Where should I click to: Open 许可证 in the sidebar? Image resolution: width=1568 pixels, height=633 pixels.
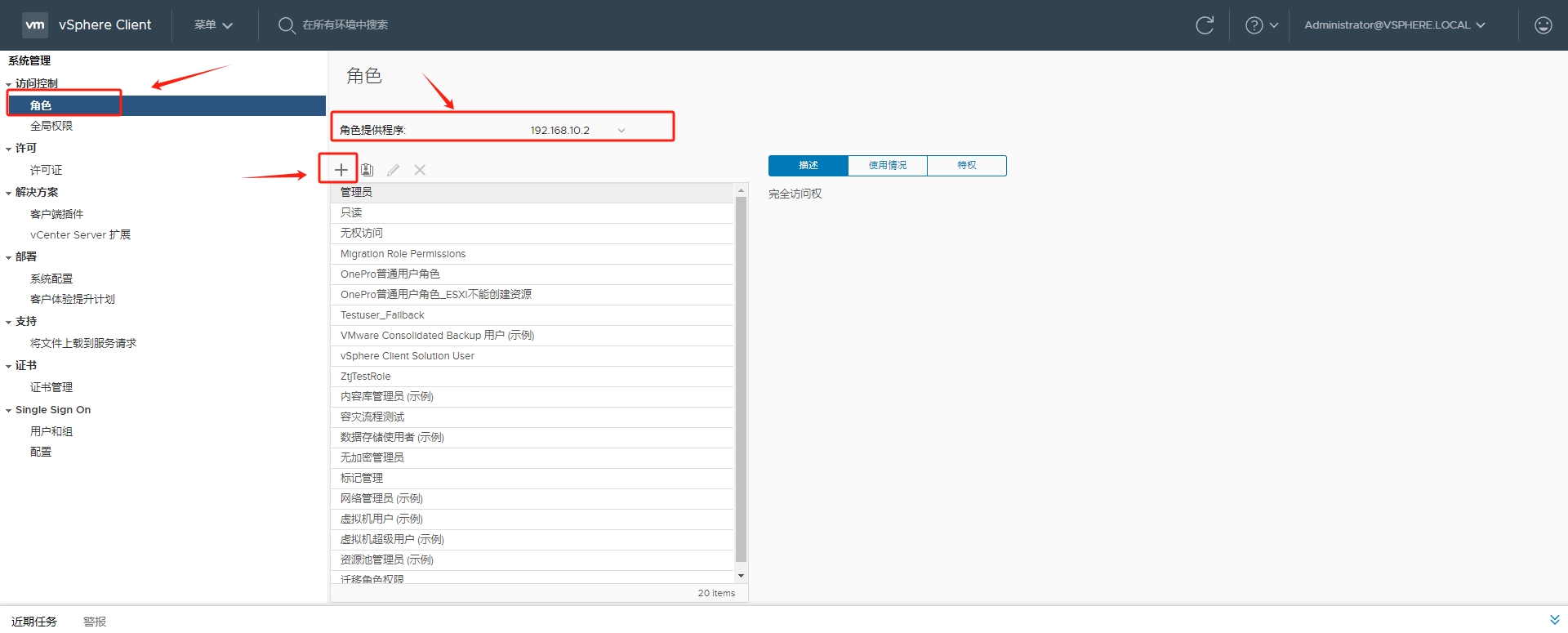click(46, 170)
